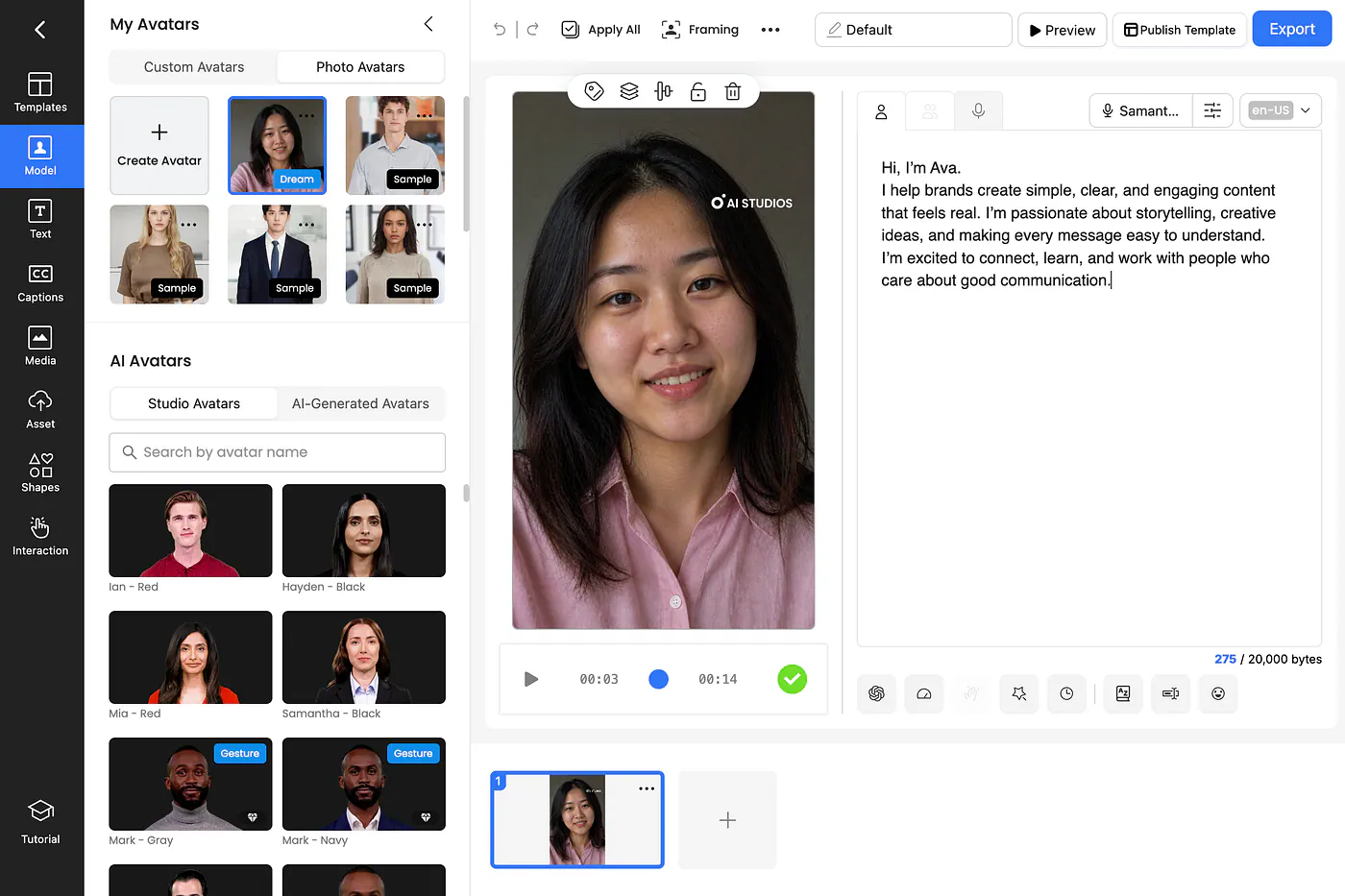
Task: Click the avatar panel scrollbar
Action: [x=466, y=163]
